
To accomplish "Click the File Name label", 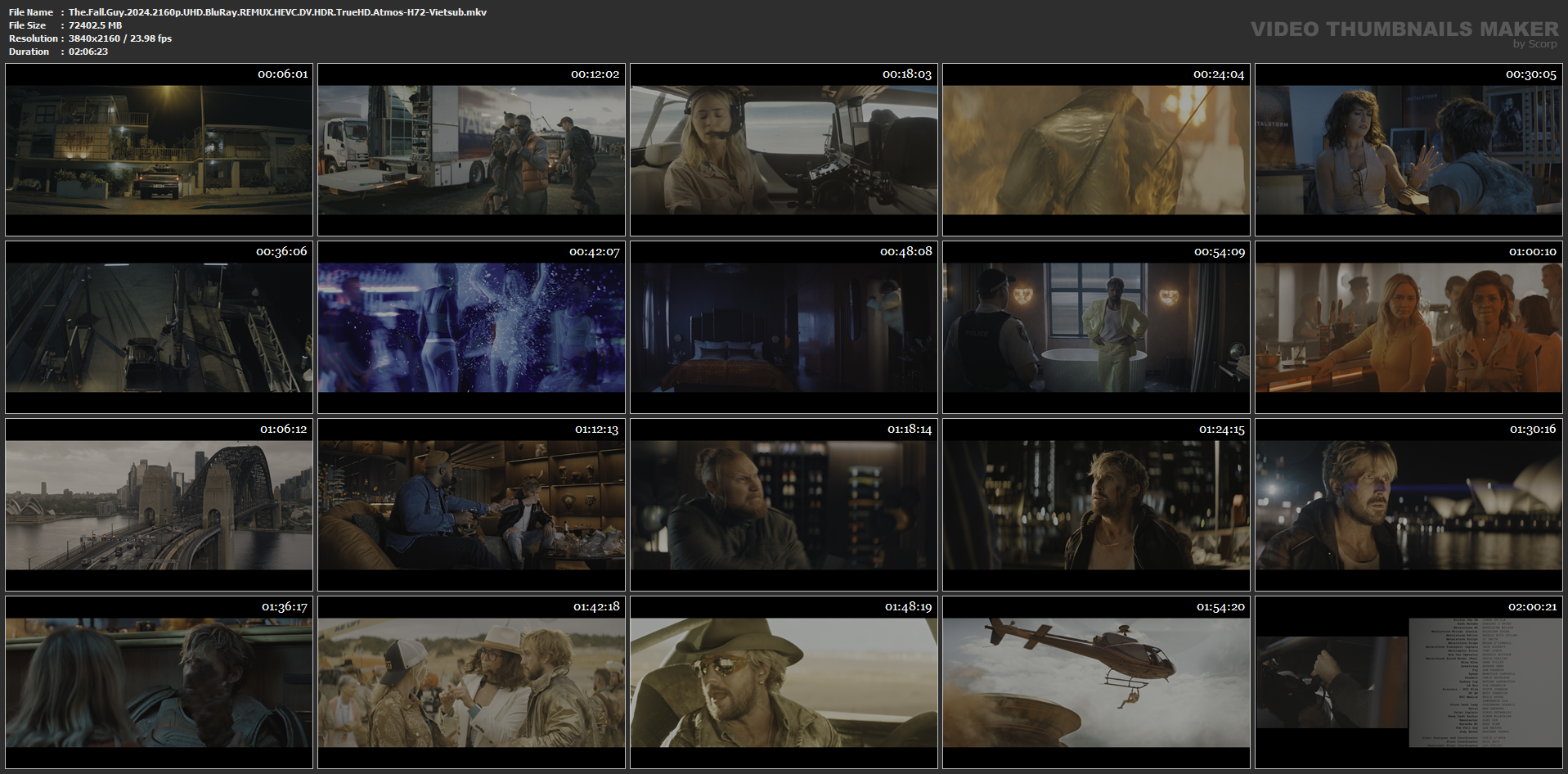I will [31, 12].
